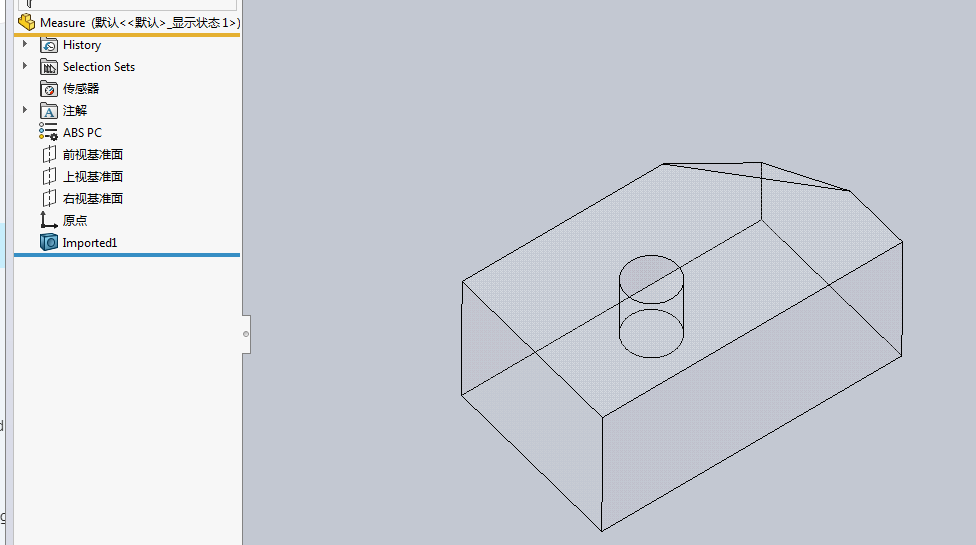
Task: Select the 注解 tree item text
Action: (x=75, y=111)
